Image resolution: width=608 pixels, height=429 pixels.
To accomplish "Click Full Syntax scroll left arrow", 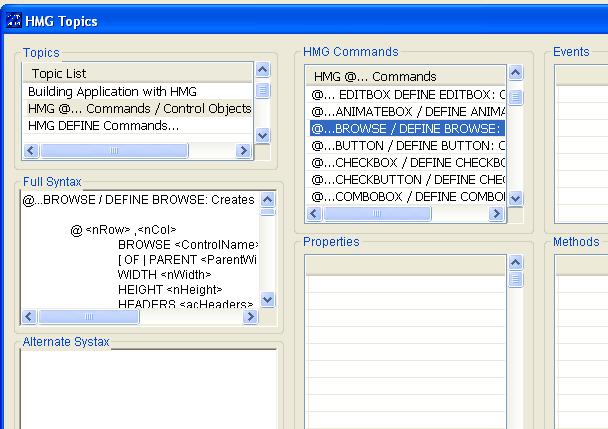I will click(x=29, y=317).
